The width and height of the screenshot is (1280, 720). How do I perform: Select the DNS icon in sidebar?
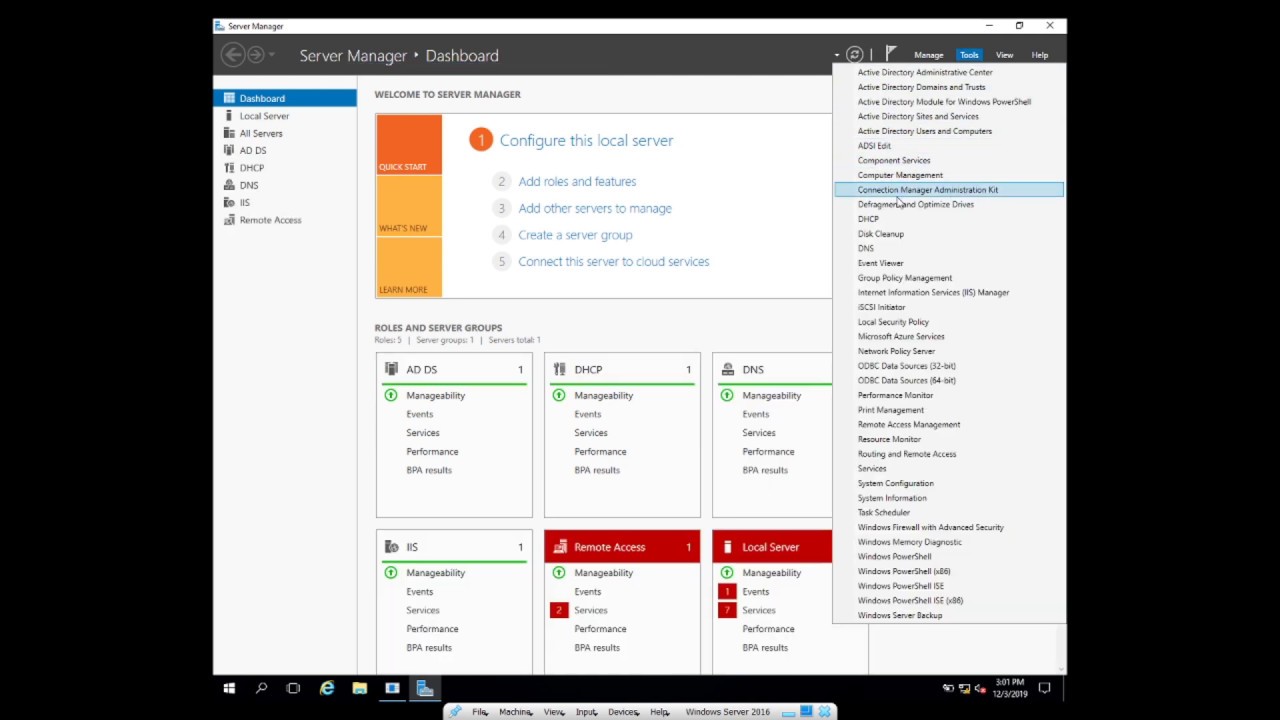pos(229,185)
